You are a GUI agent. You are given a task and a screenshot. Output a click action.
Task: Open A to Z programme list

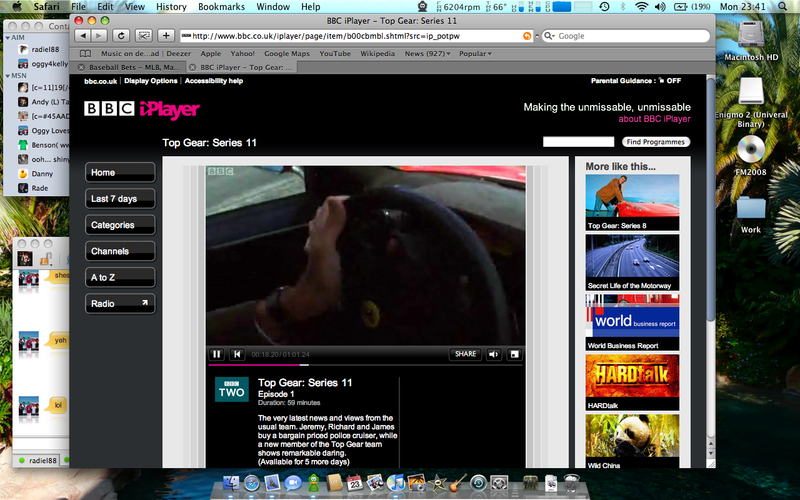pos(120,278)
